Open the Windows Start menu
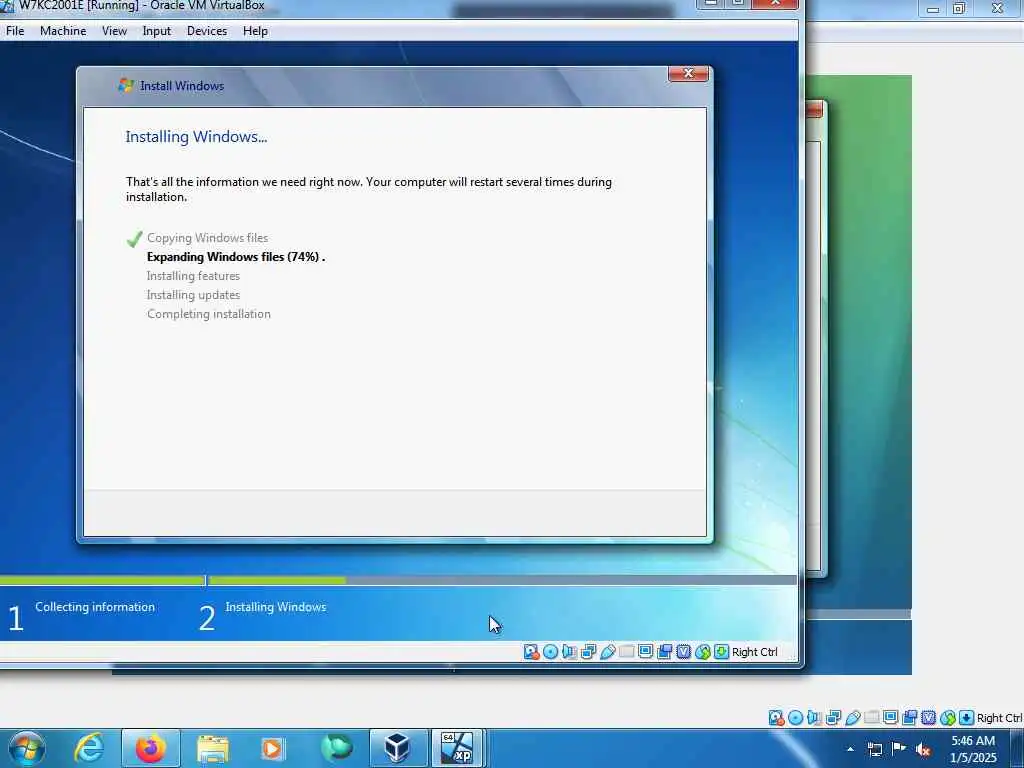Viewport: 1024px width, 768px height. tap(26, 748)
